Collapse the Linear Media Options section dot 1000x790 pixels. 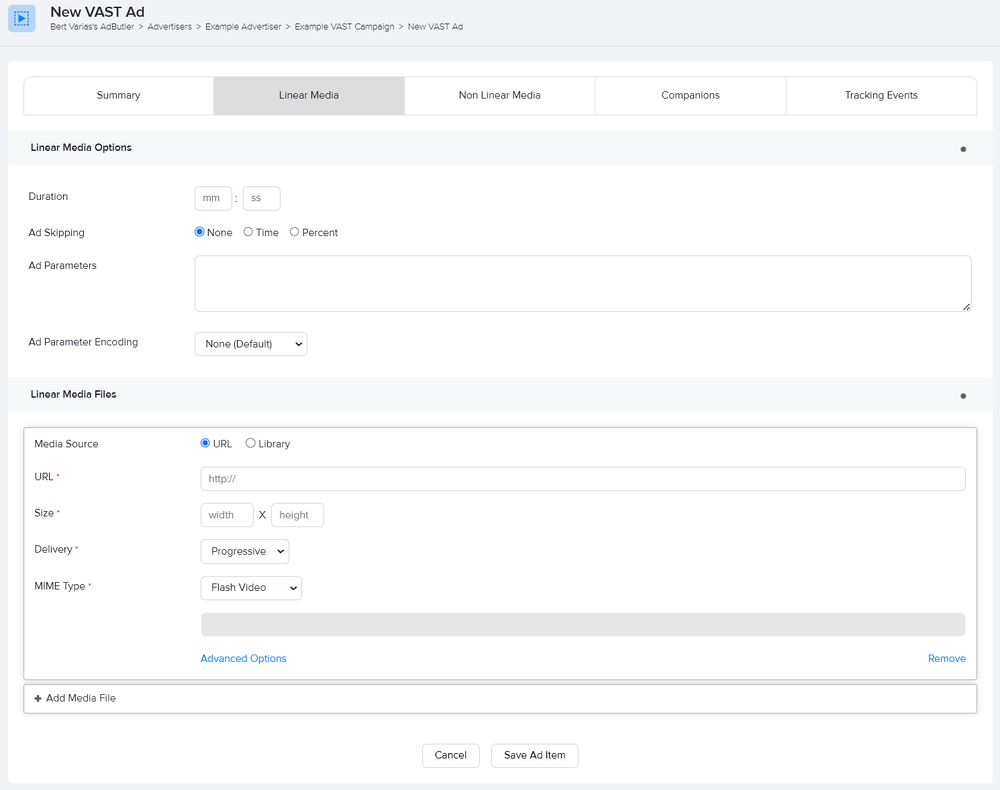tap(963, 149)
